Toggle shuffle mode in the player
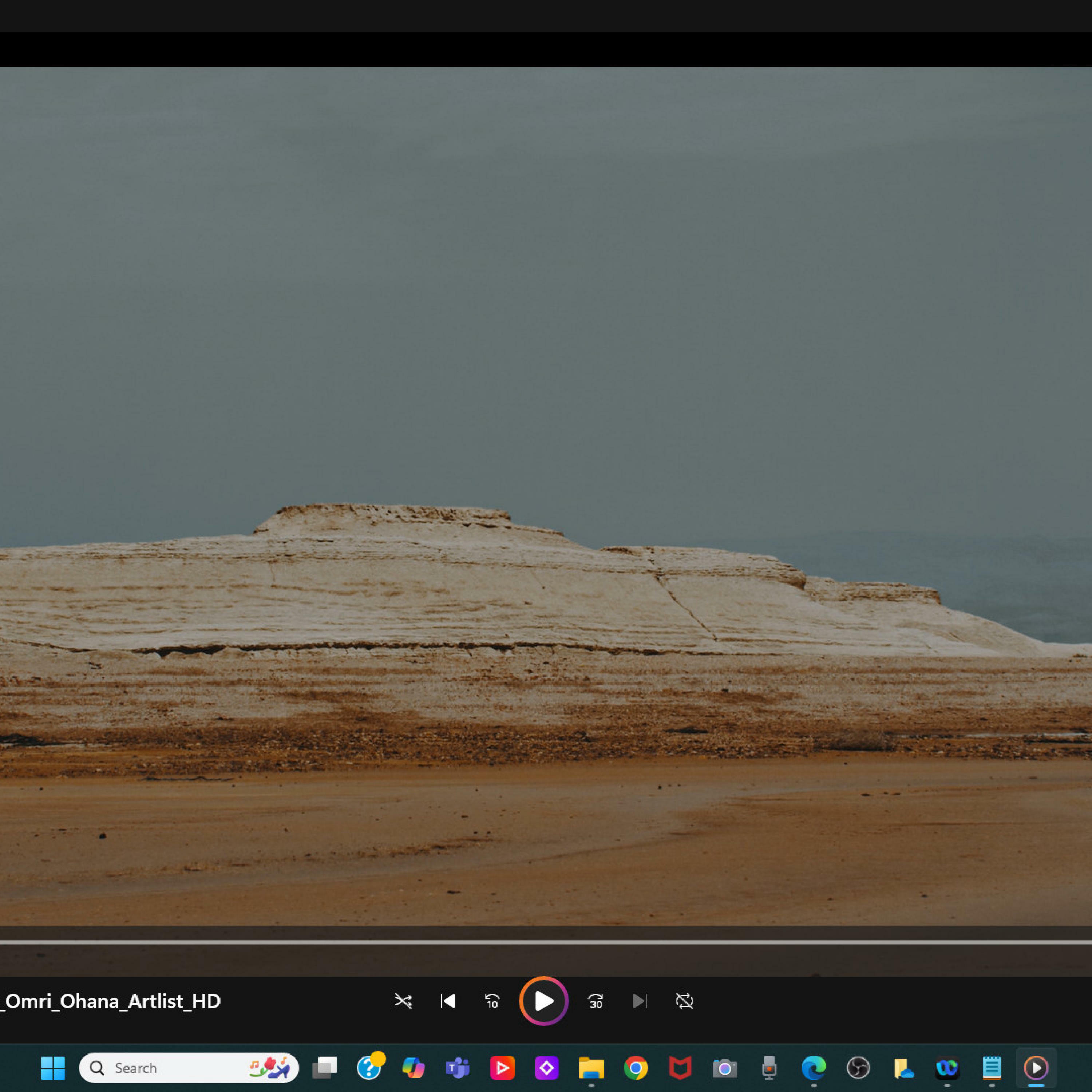 403,1001
